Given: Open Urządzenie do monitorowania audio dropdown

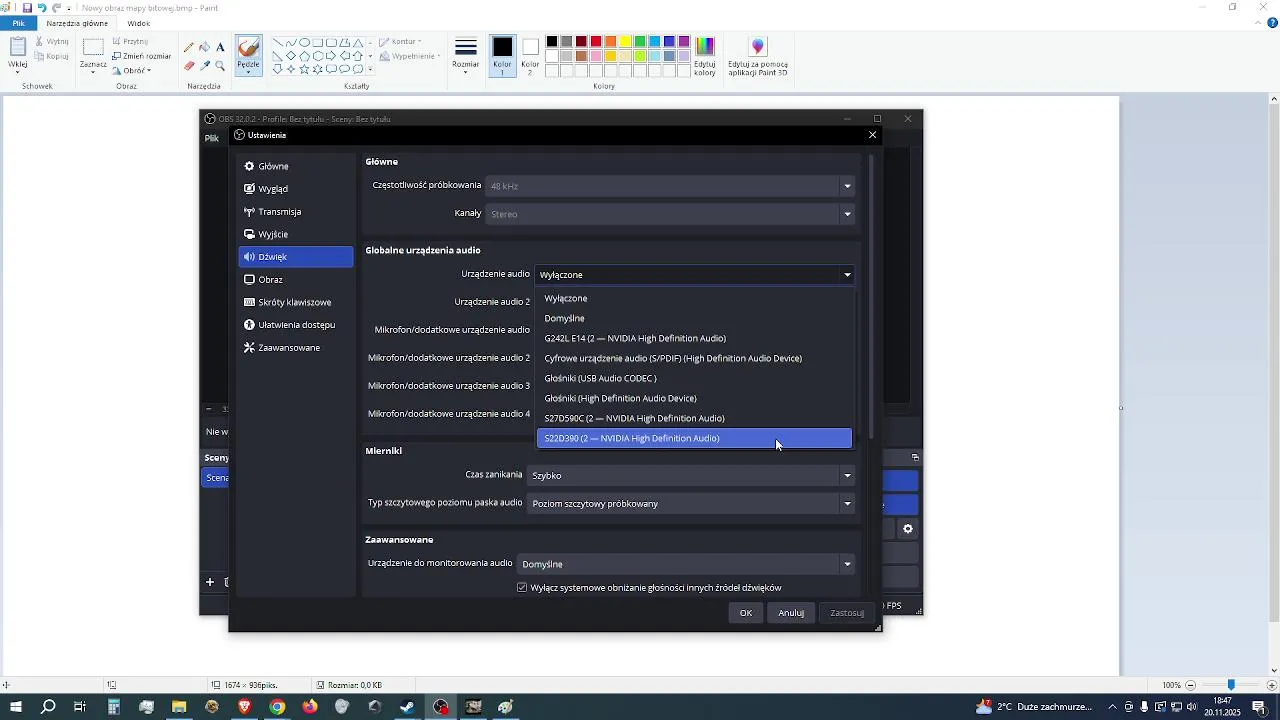Looking at the screenshot, I should [x=687, y=564].
